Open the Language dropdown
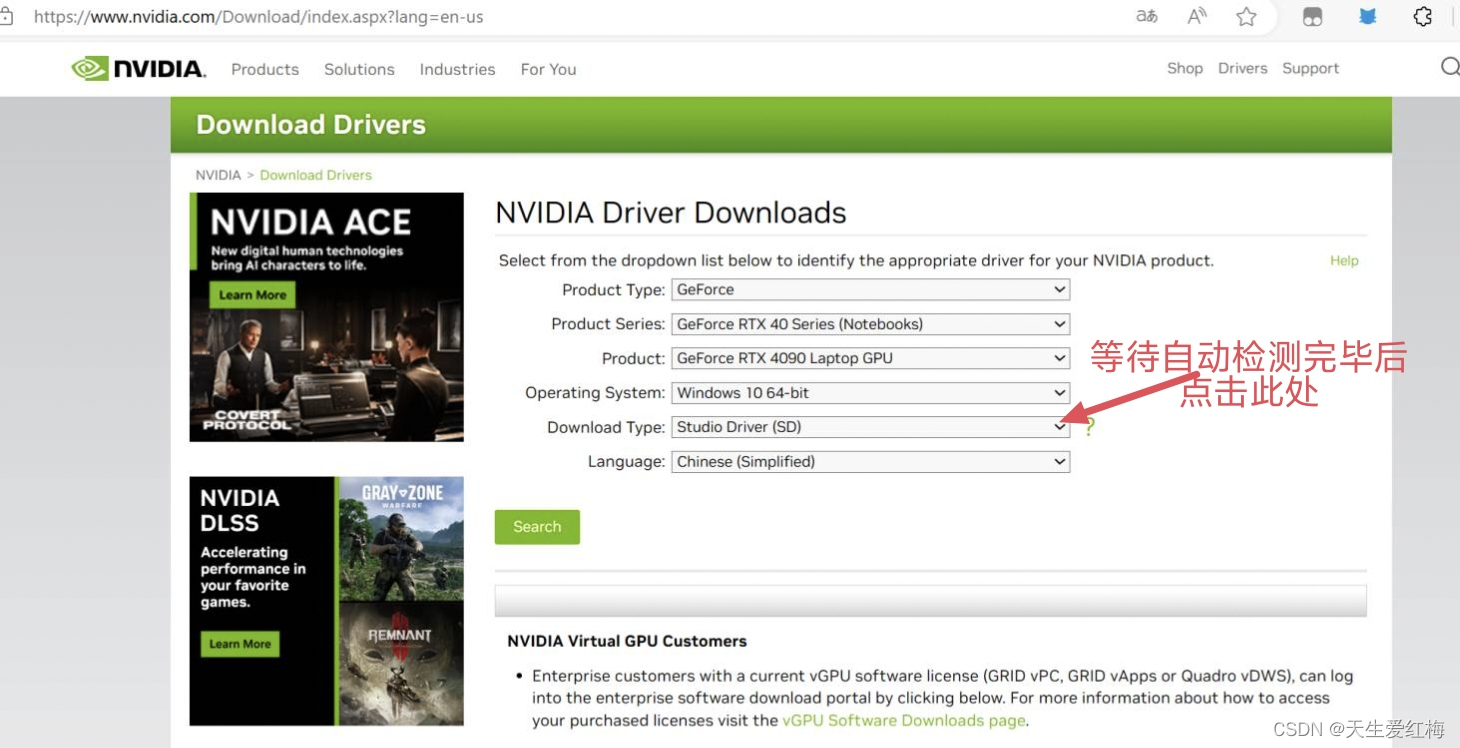The height and width of the screenshot is (748, 1460). [871, 462]
